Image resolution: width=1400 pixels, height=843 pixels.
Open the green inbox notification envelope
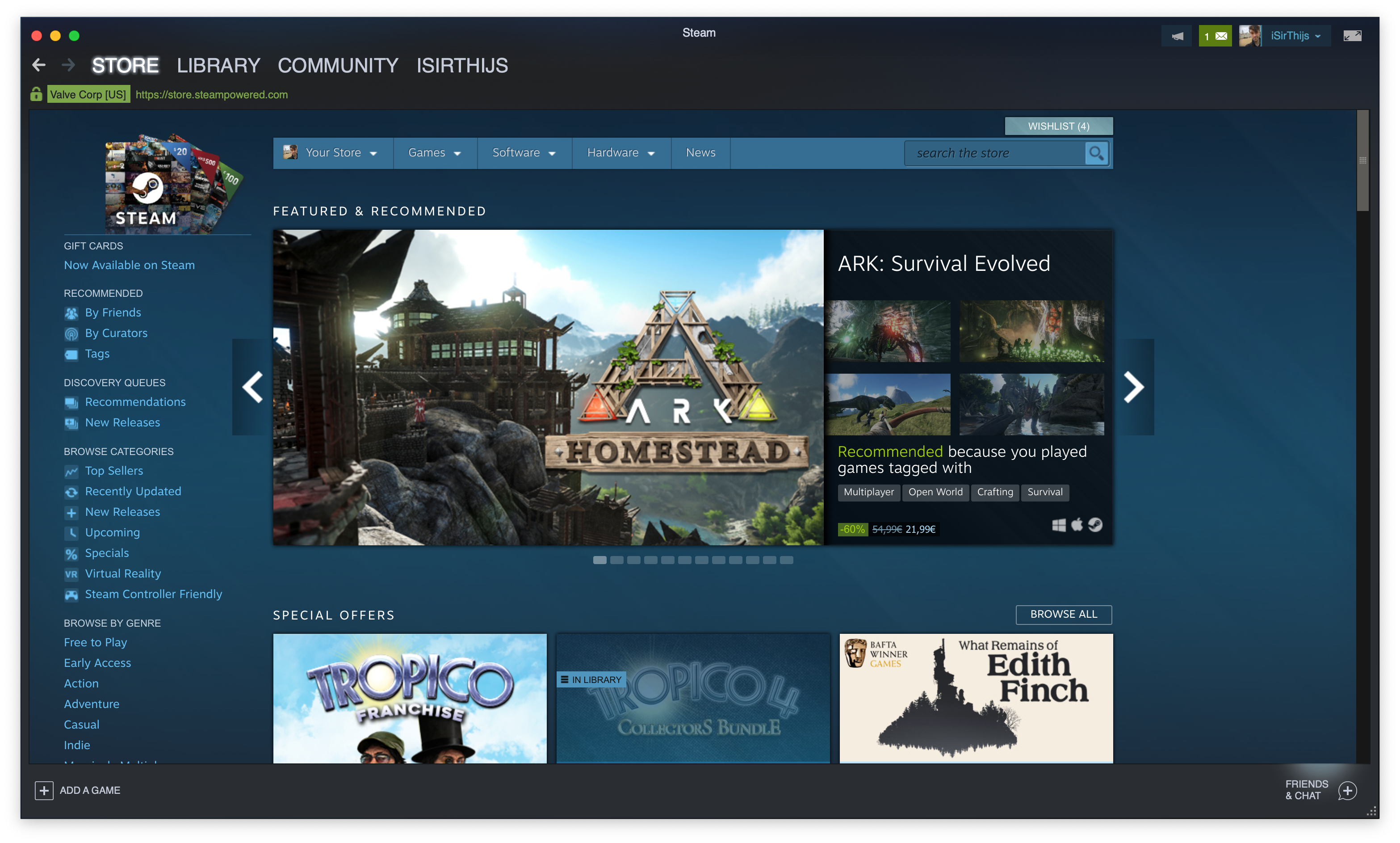coord(1215,36)
